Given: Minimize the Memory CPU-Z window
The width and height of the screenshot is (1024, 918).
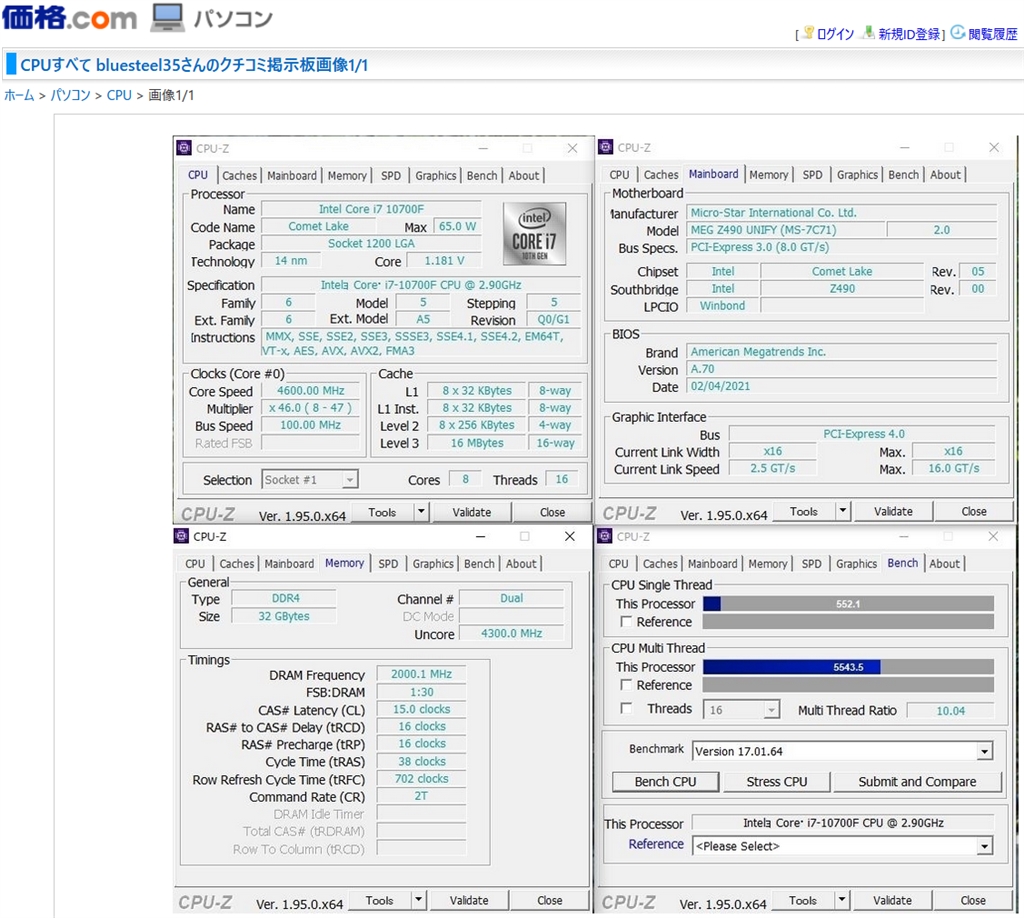Looking at the screenshot, I should point(481,537).
